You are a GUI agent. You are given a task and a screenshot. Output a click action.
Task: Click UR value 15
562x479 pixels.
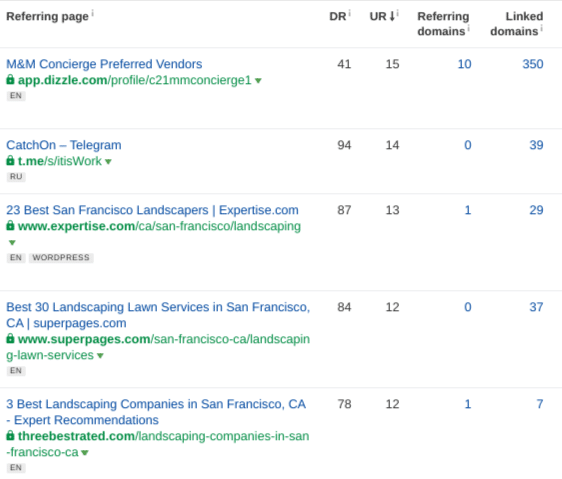tap(392, 64)
